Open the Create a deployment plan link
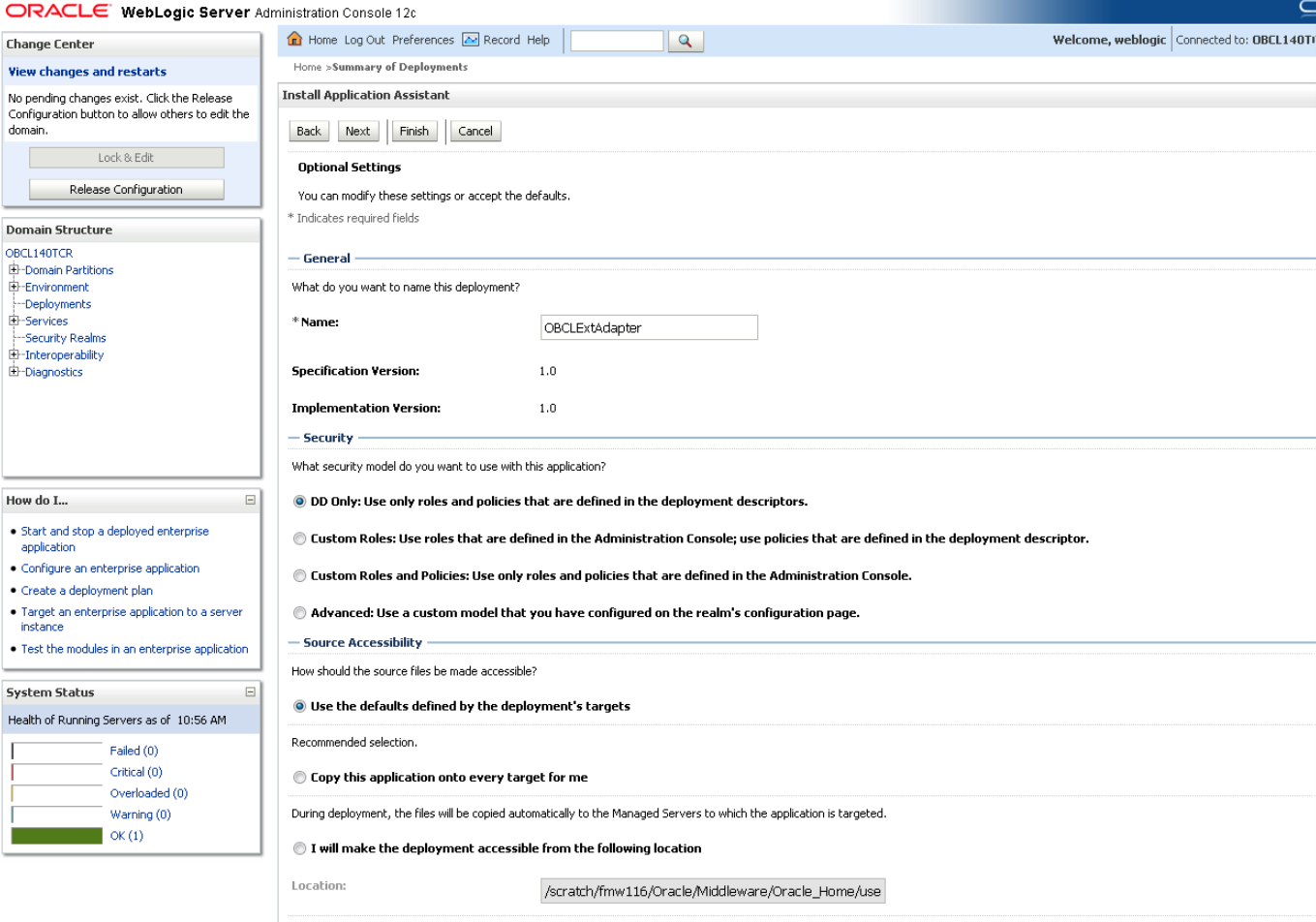Screen dimensions: 1316x922 pos(86,590)
